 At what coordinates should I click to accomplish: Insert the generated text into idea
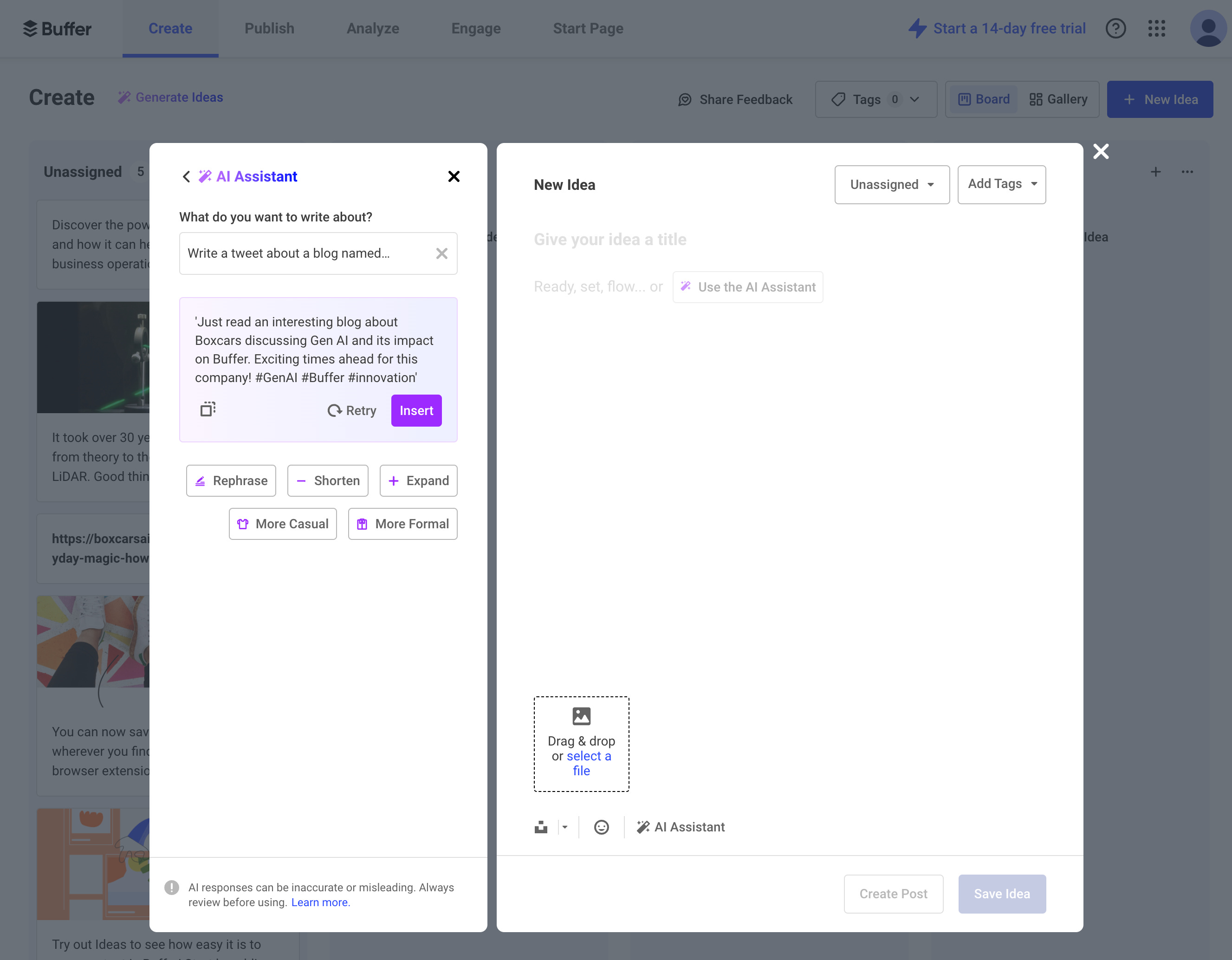tap(416, 411)
